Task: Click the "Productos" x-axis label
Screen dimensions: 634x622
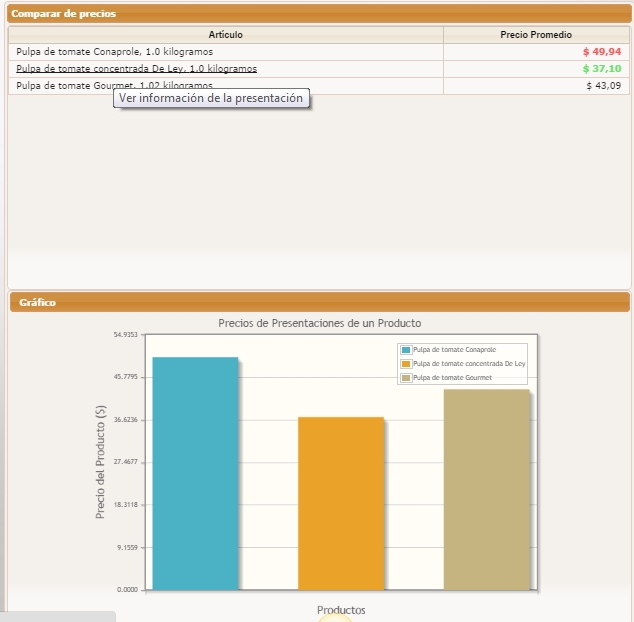Action: pyautogui.click(x=341, y=610)
